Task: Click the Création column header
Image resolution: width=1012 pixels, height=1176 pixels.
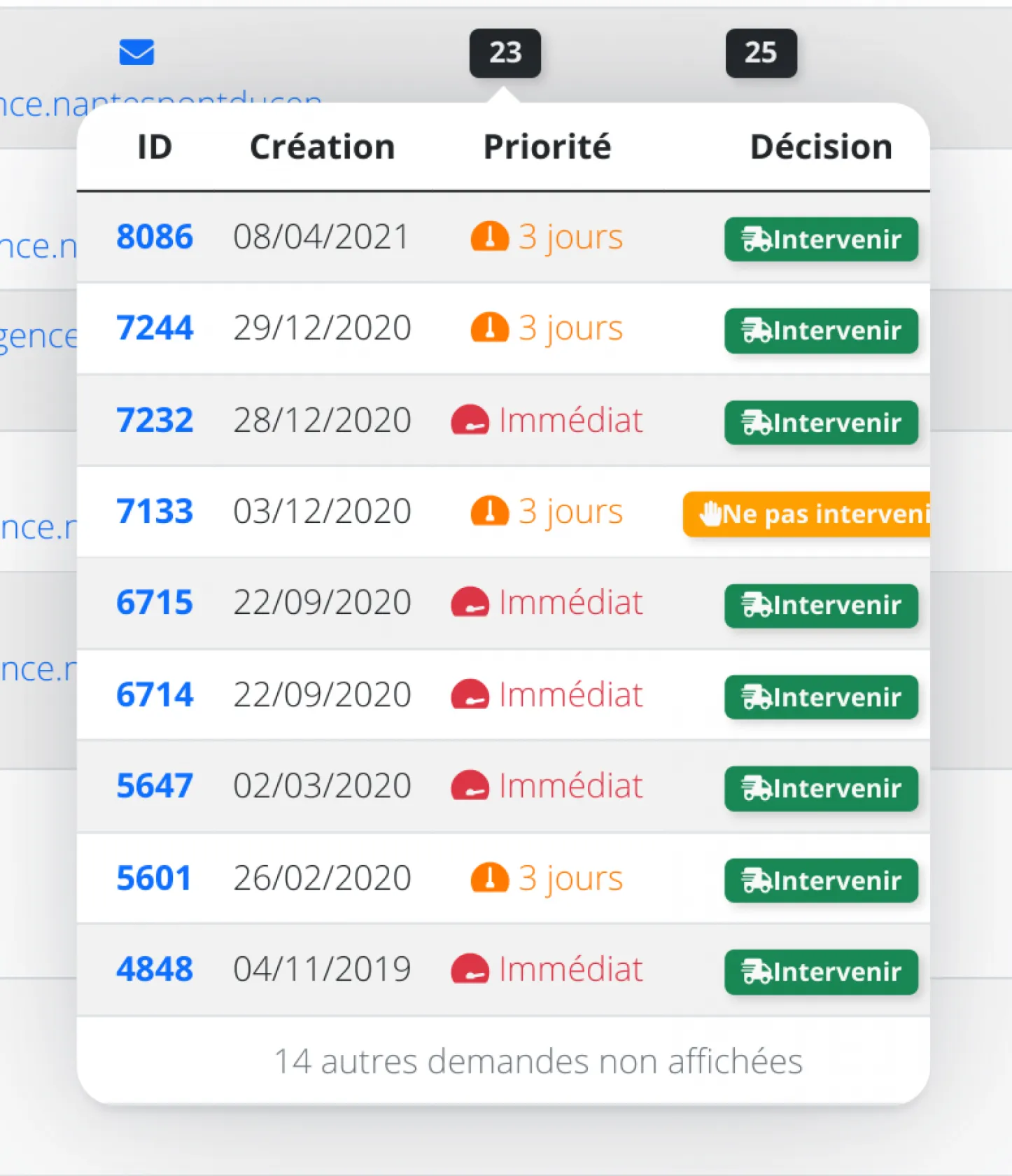Action: point(322,147)
